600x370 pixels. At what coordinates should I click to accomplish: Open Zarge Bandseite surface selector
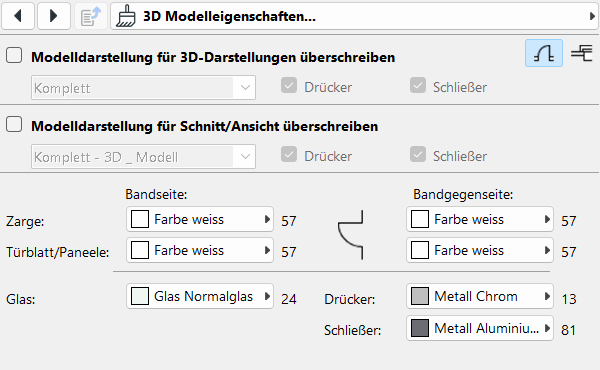coord(200,219)
